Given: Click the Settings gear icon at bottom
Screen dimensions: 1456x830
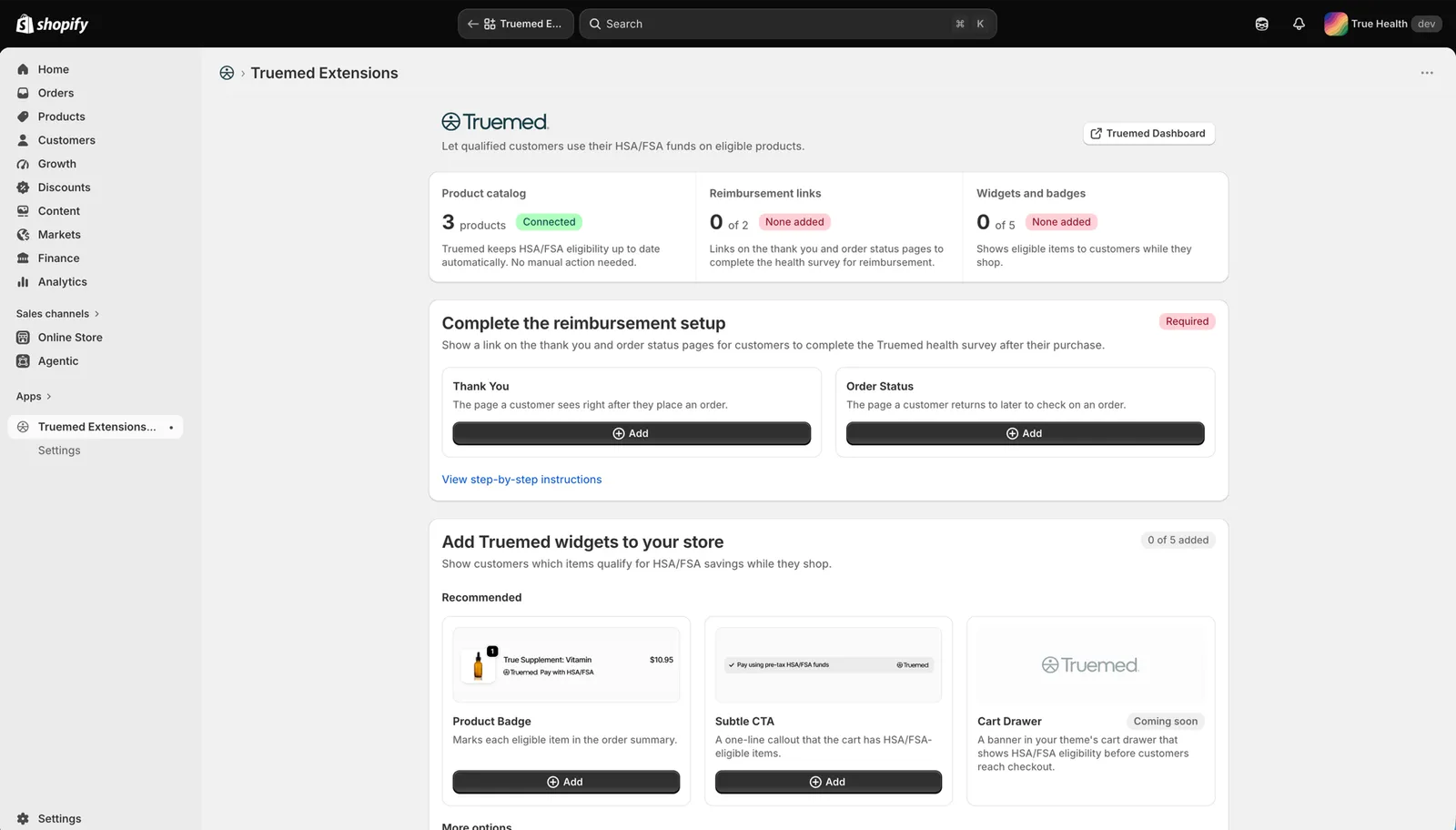Looking at the screenshot, I should (x=23, y=819).
